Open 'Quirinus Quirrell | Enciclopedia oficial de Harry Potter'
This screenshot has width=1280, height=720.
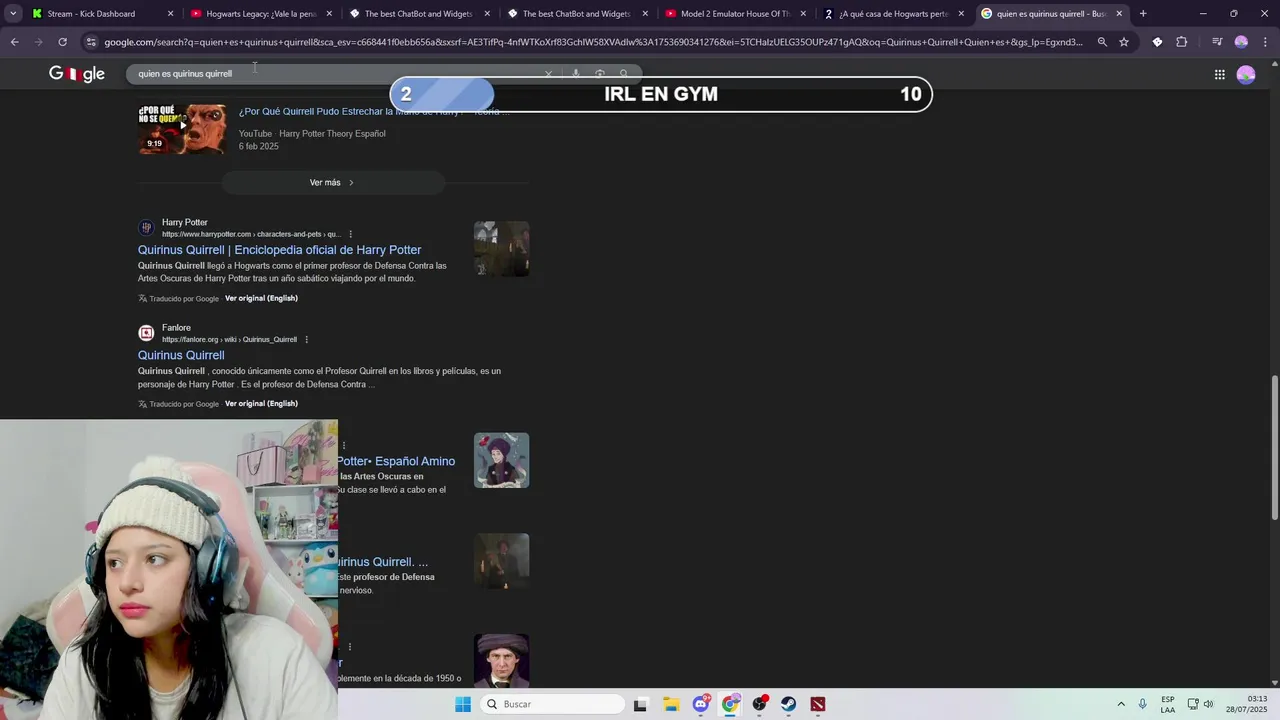click(280, 250)
